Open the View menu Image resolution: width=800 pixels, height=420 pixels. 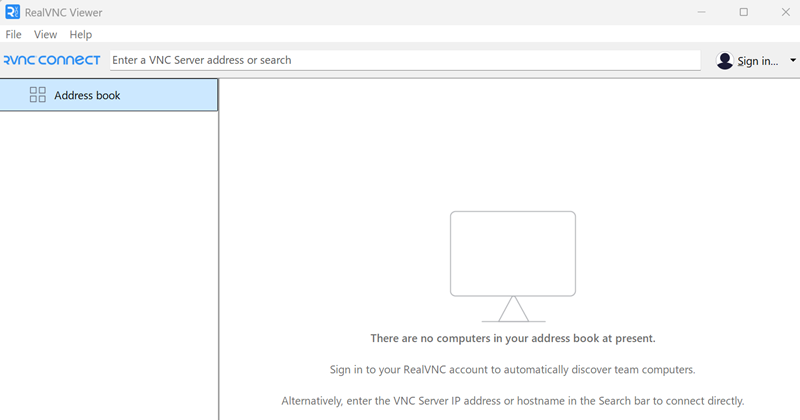tap(45, 34)
